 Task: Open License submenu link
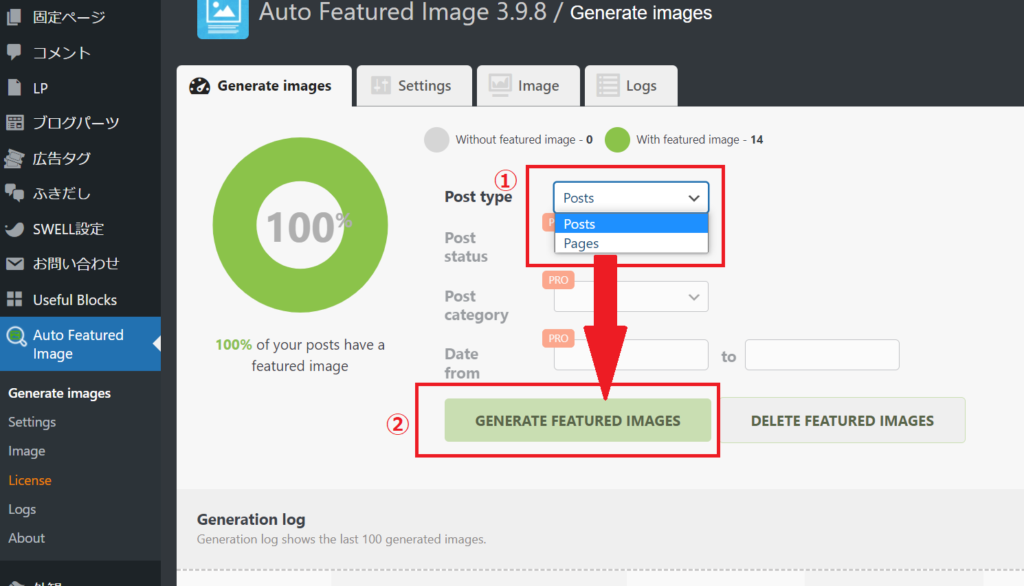[30, 480]
